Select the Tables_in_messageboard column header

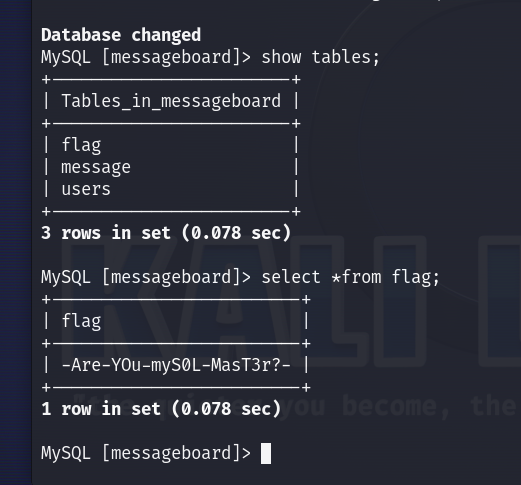point(171,101)
